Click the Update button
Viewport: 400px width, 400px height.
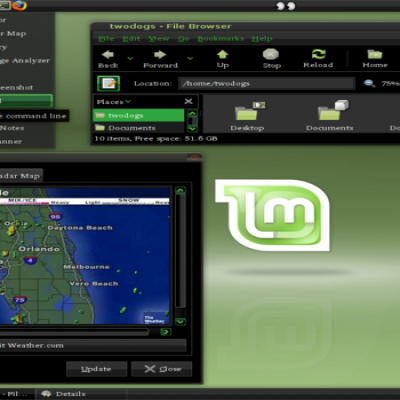(96, 369)
